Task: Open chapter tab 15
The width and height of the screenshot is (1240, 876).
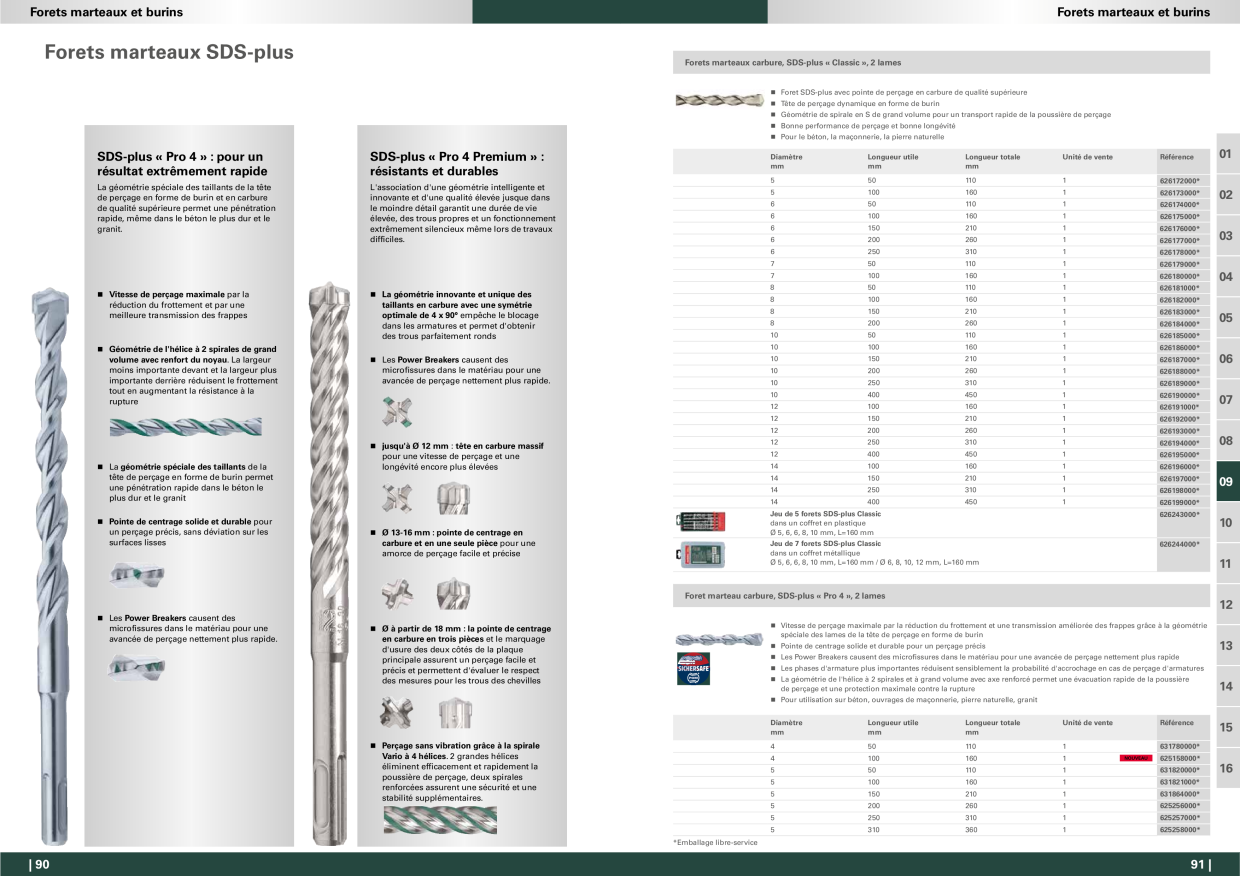Action: (1226, 728)
